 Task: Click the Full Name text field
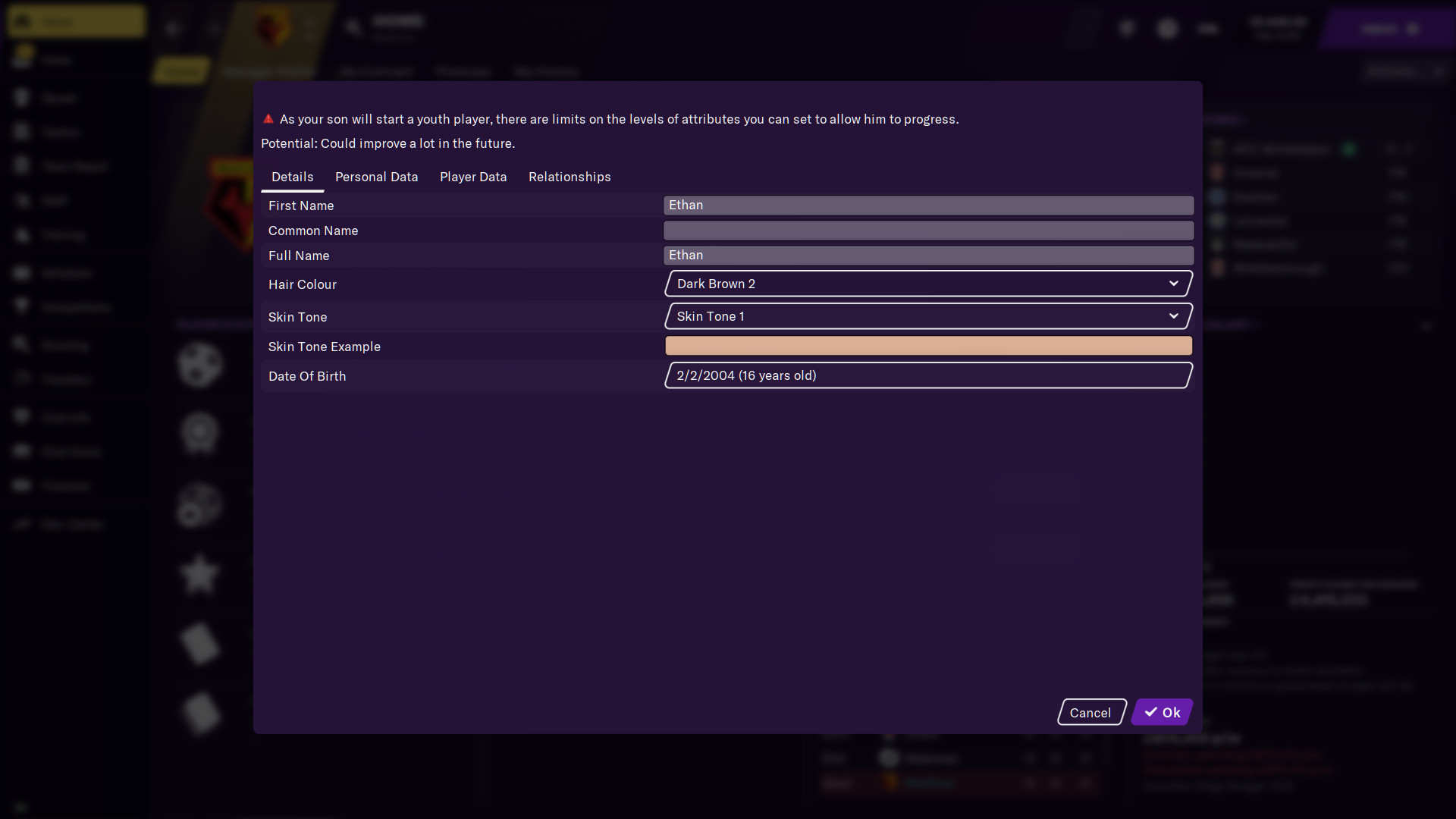click(x=927, y=256)
